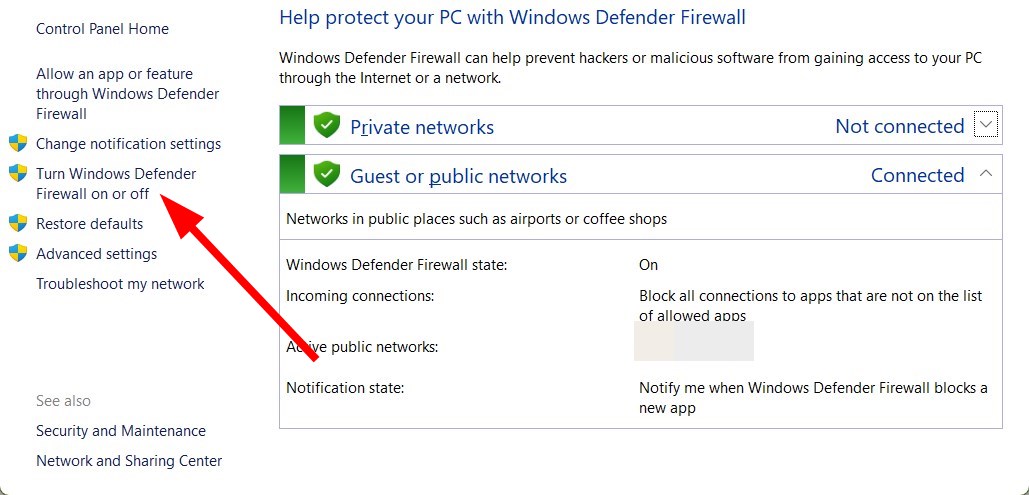The image size is (1029, 495).
Task: Open Turn Windows Defender Firewall on or off
Action: (x=116, y=183)
